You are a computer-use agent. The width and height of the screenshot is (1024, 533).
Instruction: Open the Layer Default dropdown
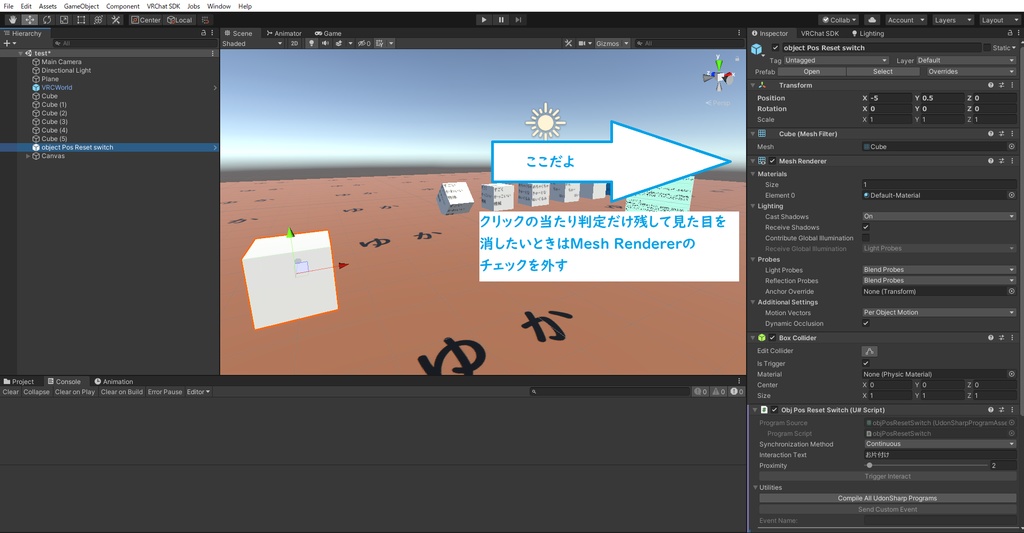tap(965, 60)
